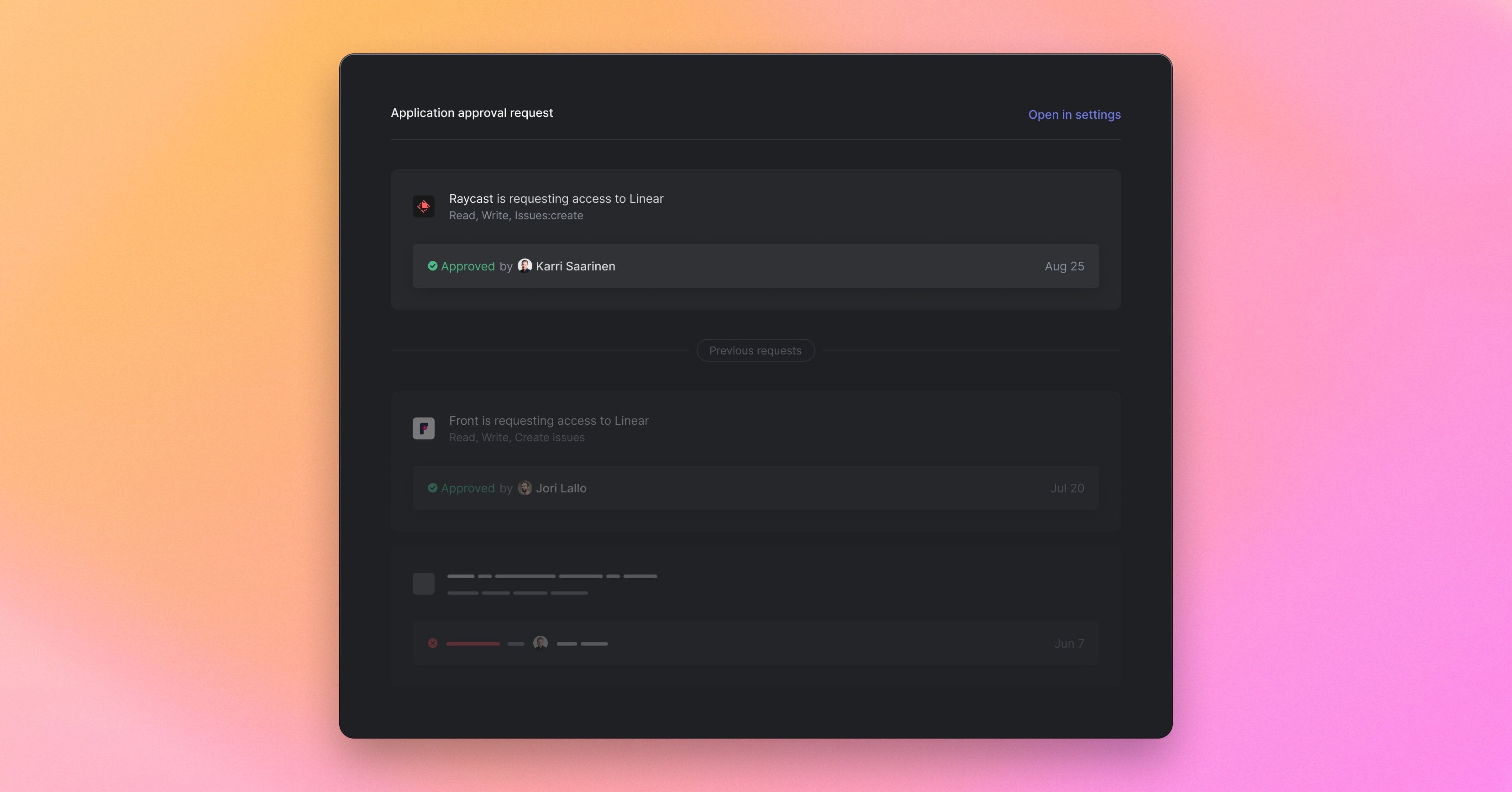The width and height of the screenshot is (1512, 792).
Task: Click 'Raycast is requesting access to Linear' title
Action: [556, 198]
